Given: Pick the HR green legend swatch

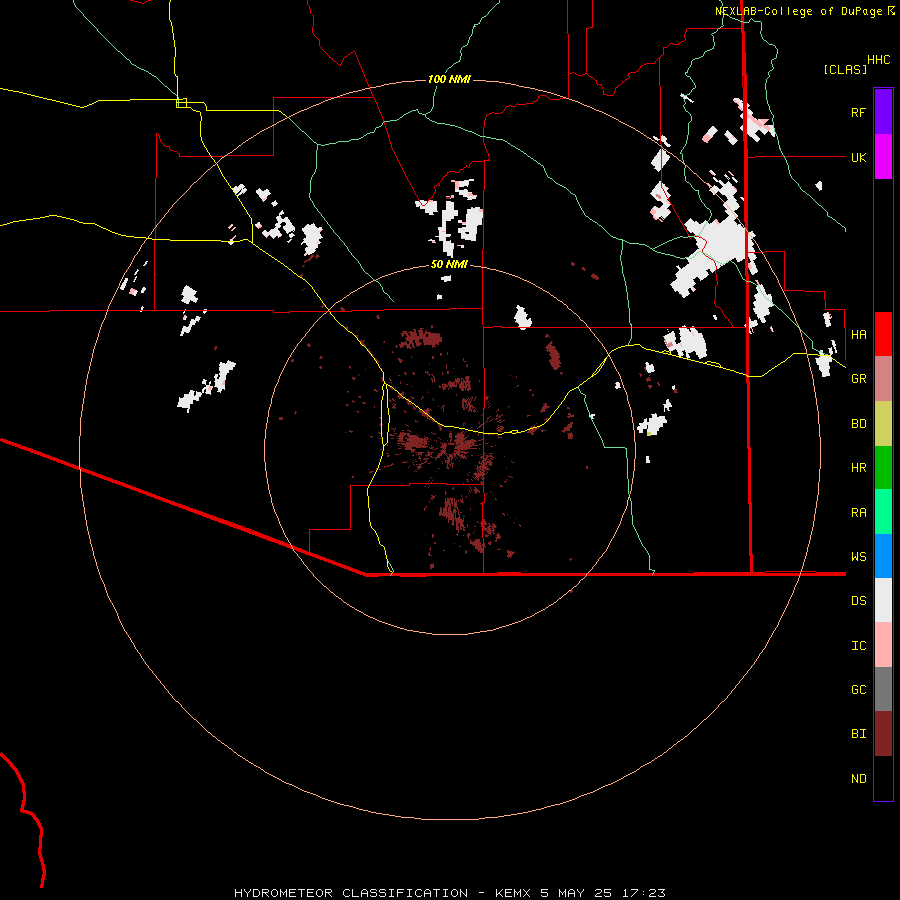Looking at the screenshot, I should (x=883, y=467).
